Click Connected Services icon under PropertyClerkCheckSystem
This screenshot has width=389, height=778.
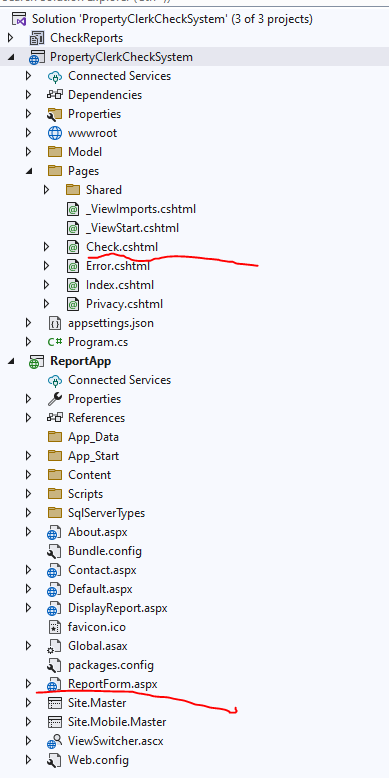(55, 76)
